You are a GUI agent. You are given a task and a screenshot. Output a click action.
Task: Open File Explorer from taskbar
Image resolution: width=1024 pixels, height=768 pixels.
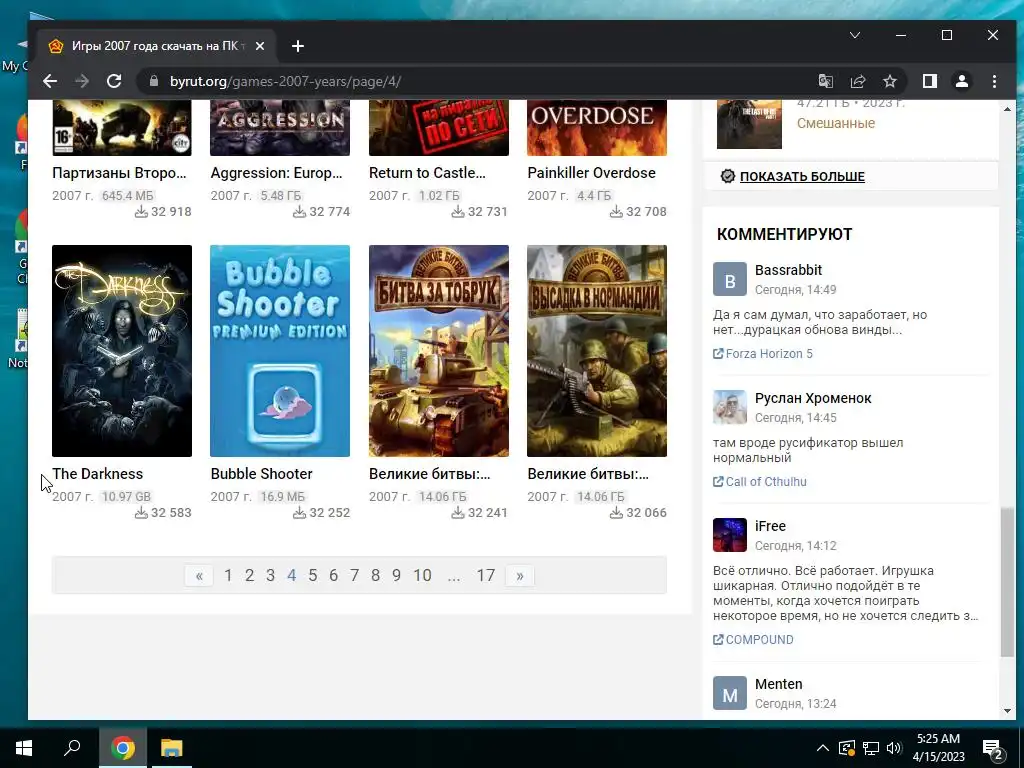tap(172, 748)
